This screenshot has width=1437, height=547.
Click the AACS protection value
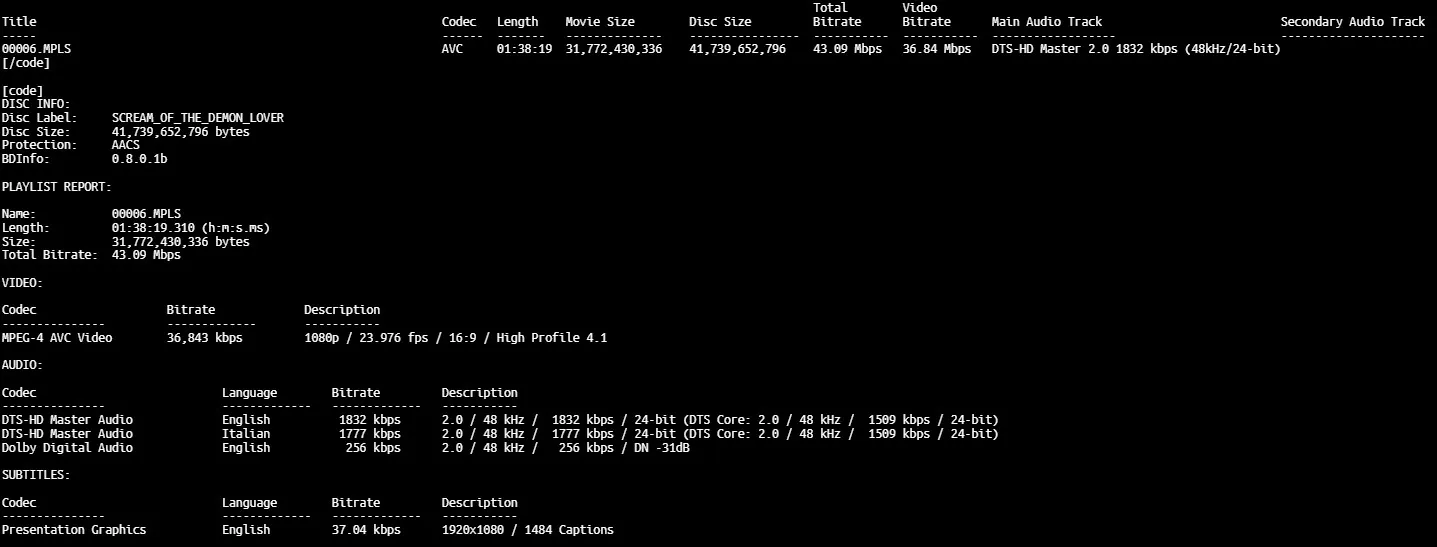tap(125, 145)
